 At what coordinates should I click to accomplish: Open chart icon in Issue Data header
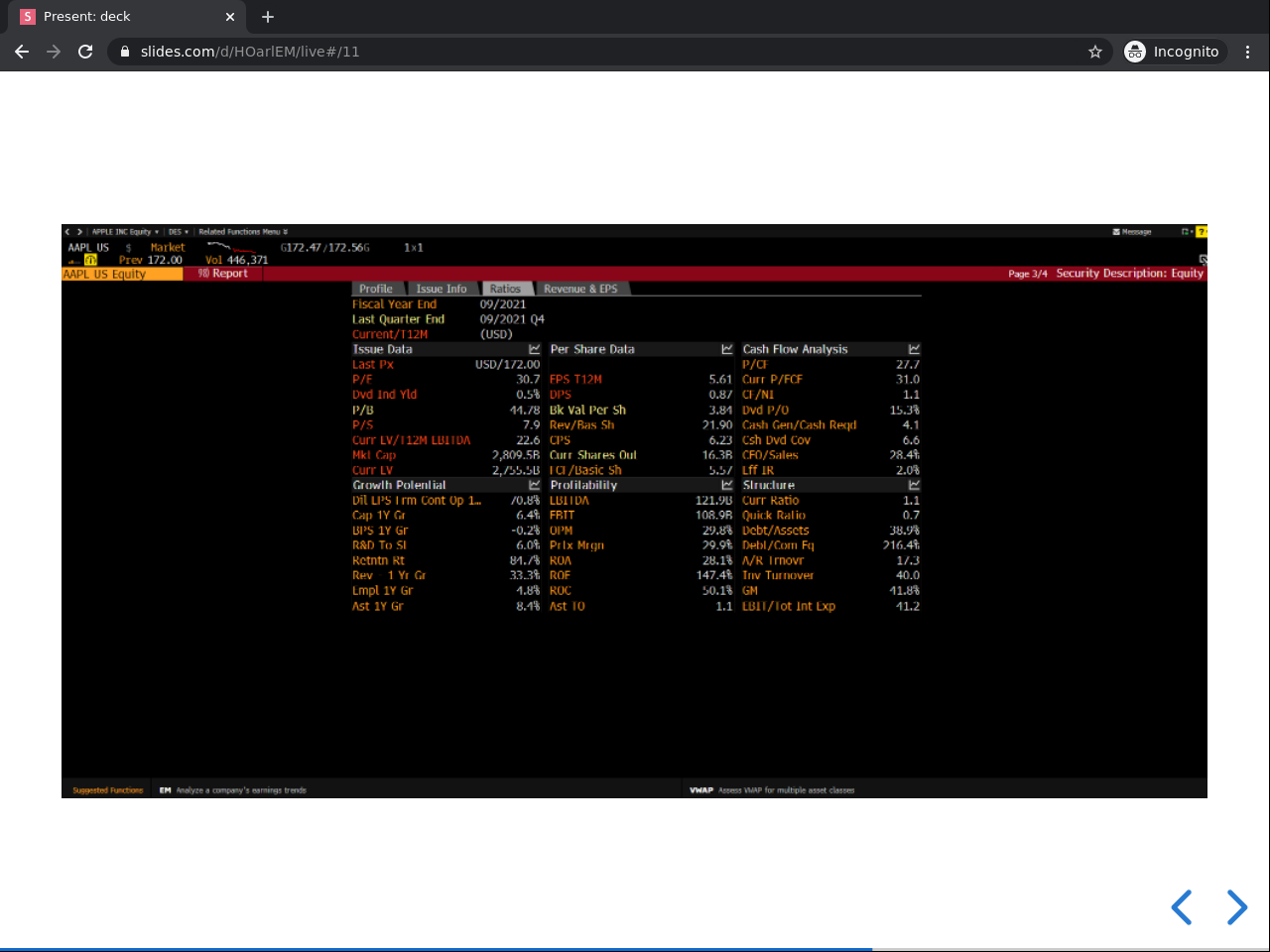(x=535, y=349)
